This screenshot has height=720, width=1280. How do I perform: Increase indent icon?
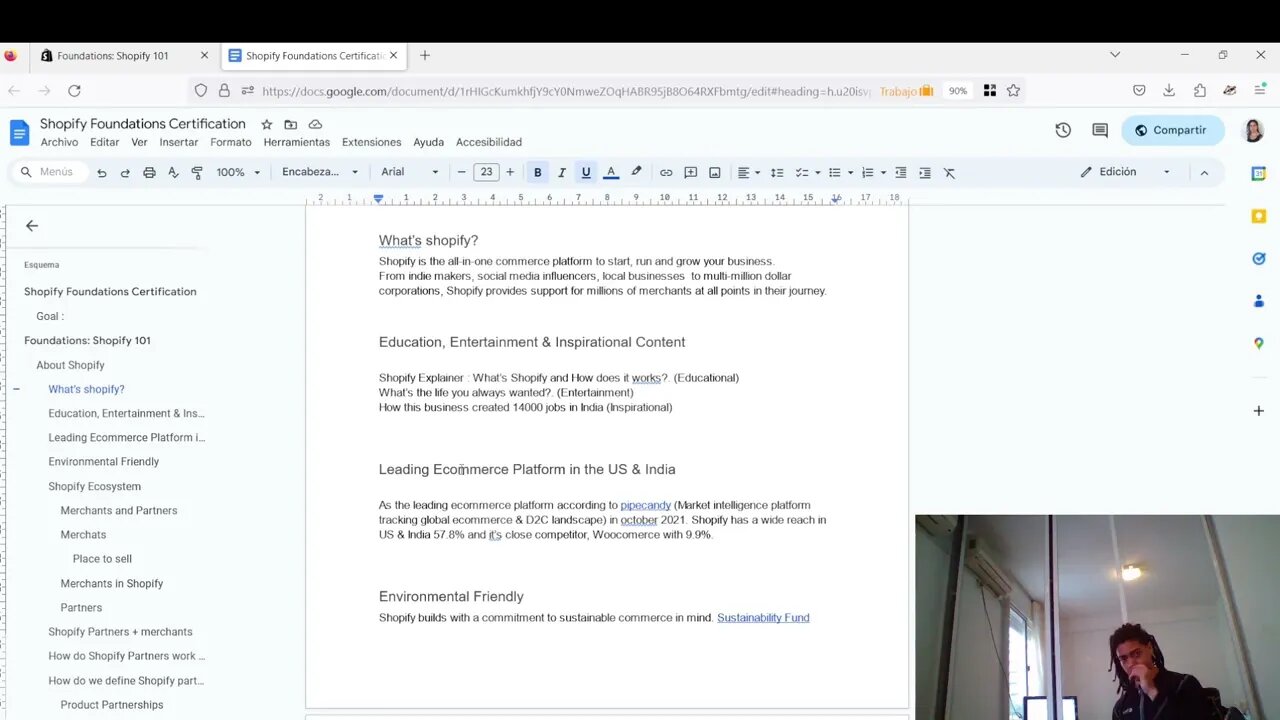[925, 172]
